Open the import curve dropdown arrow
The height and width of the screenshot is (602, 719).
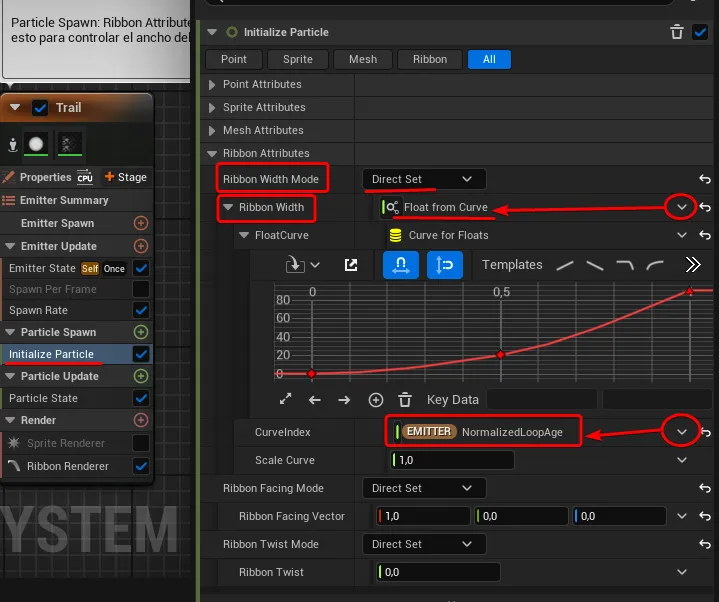click(315, 265)
